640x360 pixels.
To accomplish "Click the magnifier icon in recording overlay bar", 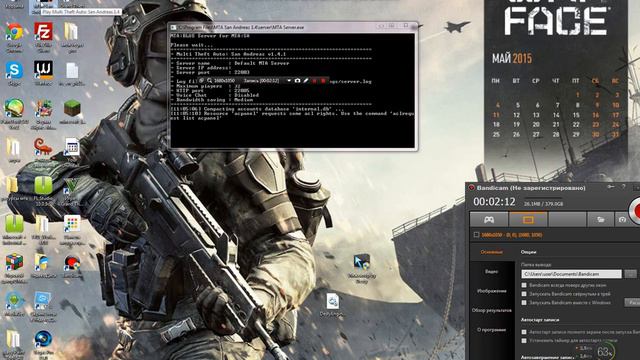I will [x=209, y=81].
